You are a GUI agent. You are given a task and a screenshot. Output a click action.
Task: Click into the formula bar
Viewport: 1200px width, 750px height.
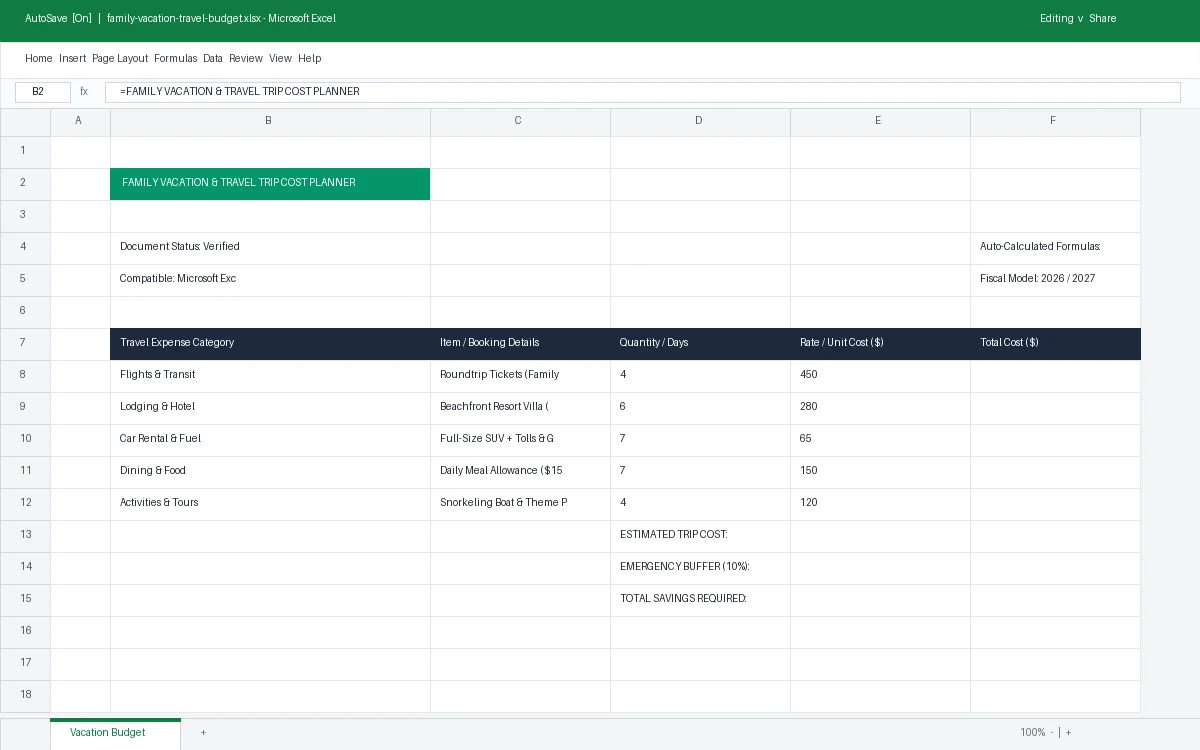pos(643,92)
